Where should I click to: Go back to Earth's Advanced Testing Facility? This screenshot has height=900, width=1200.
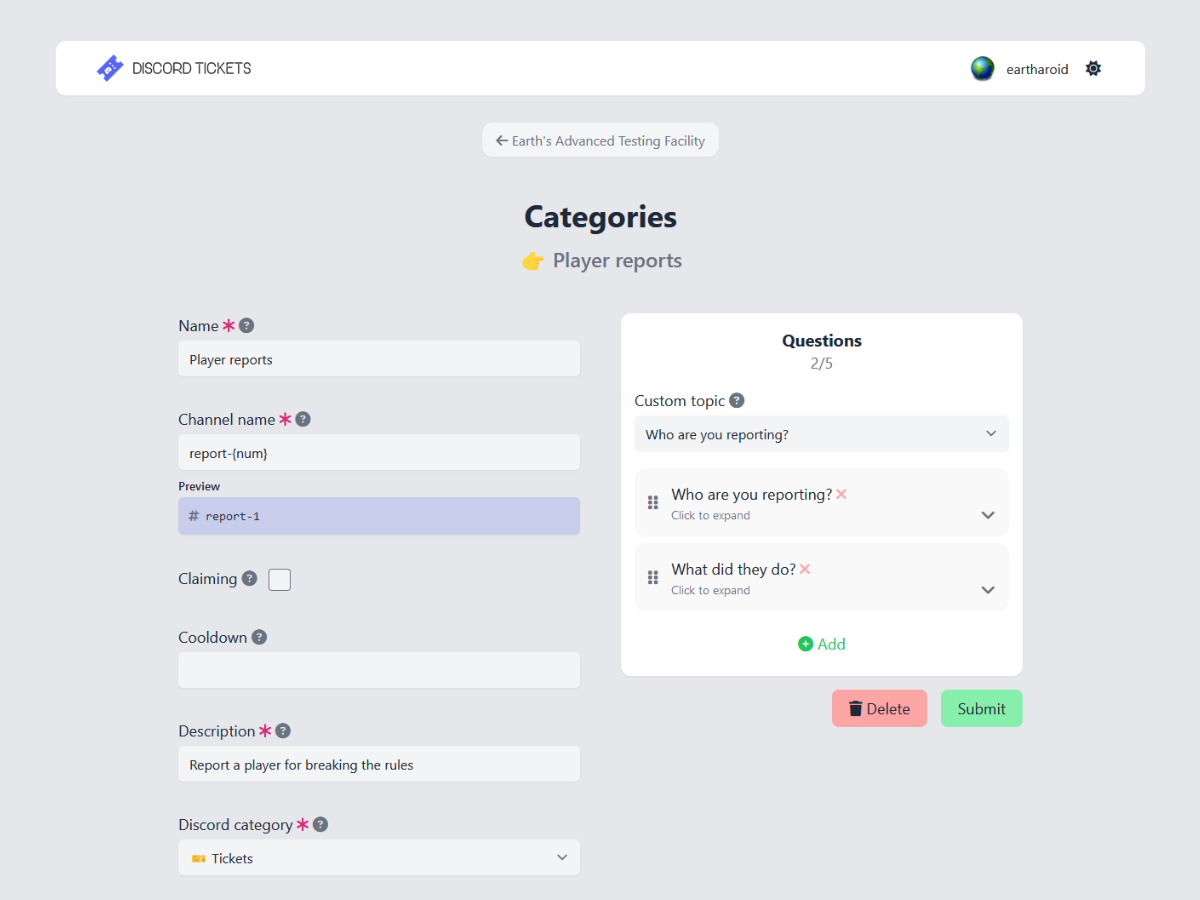click(x=600, y=141)
